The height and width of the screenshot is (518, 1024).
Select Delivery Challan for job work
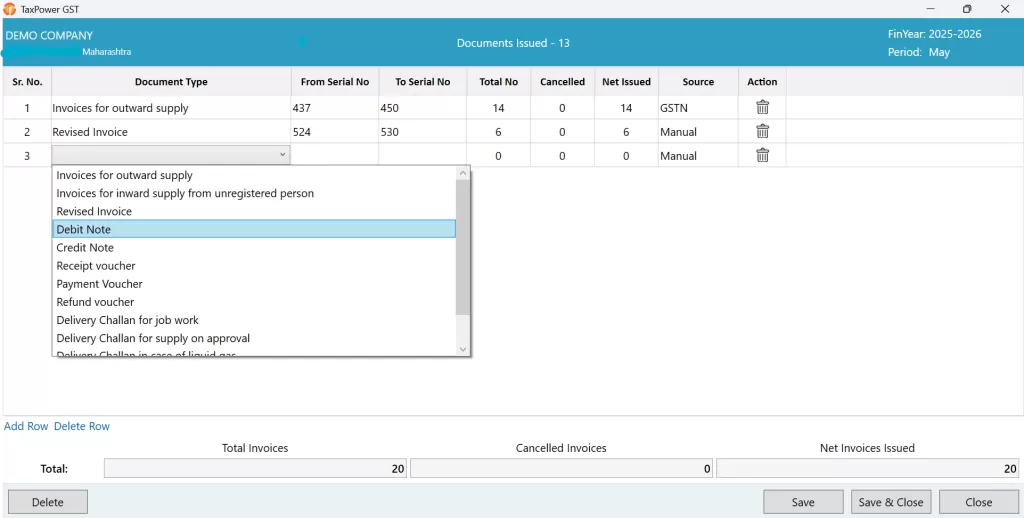point(254,320)
